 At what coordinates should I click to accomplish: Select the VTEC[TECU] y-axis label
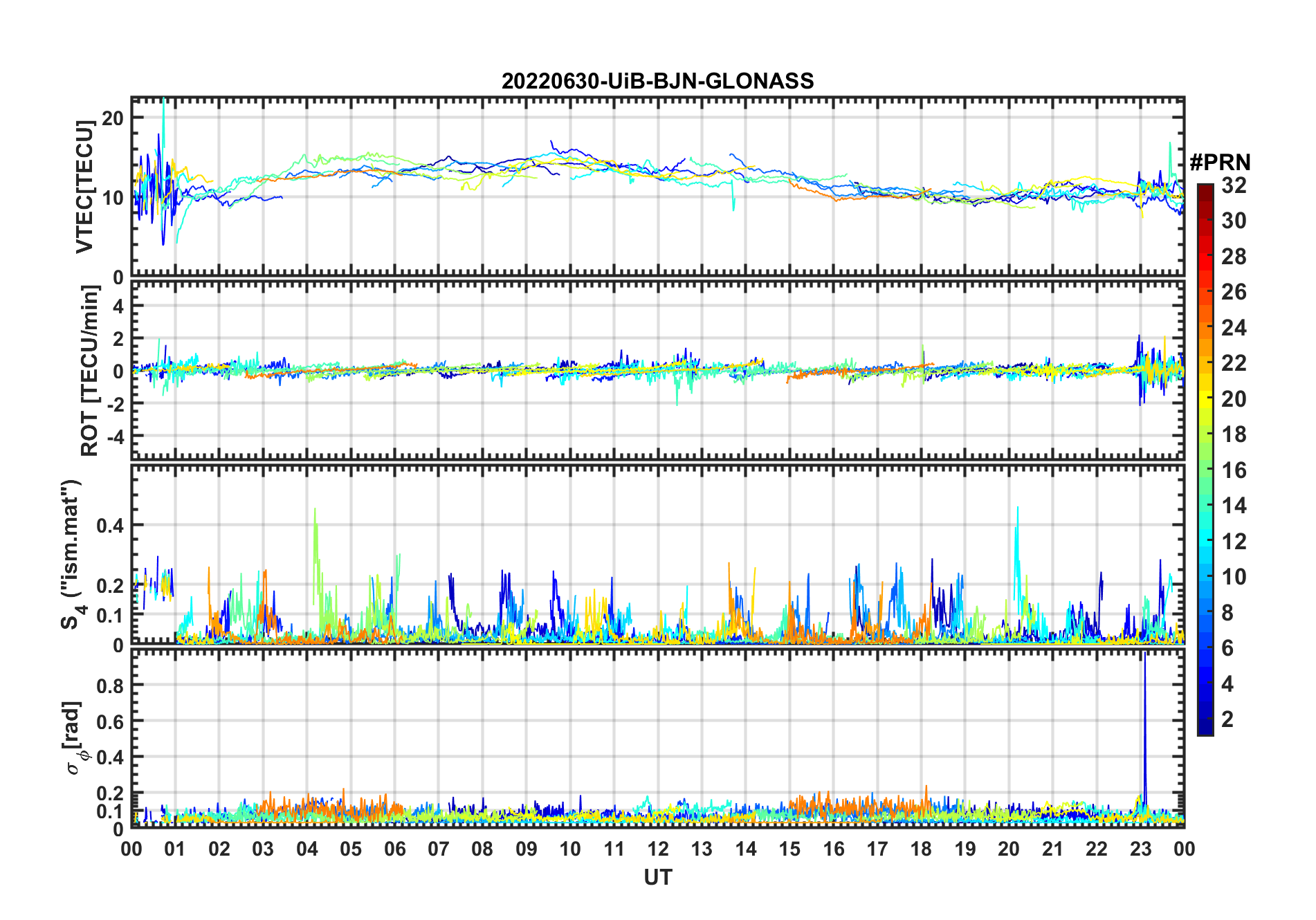click(85, 187)
